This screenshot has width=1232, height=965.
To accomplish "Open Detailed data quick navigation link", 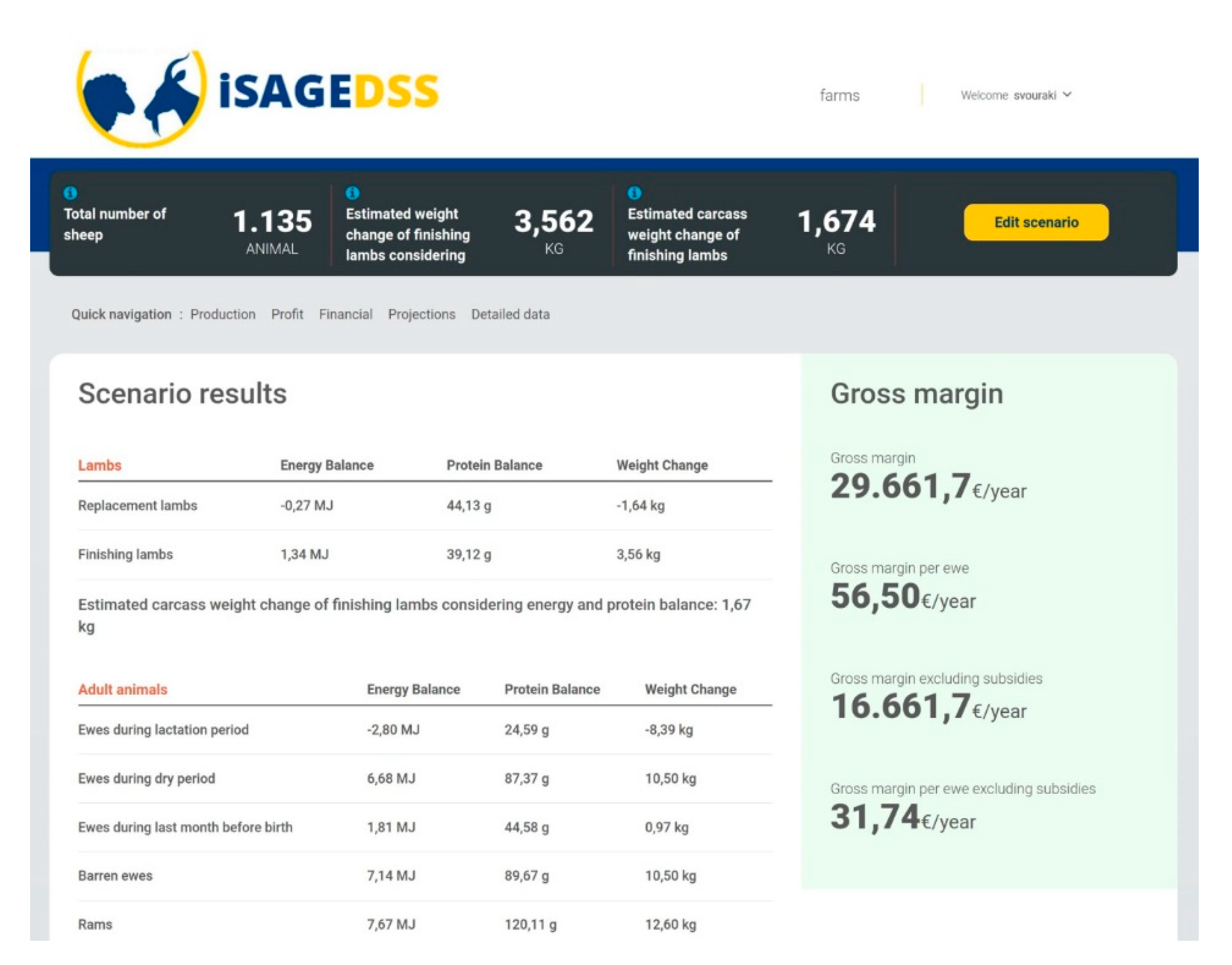I will tap(510, 314).
